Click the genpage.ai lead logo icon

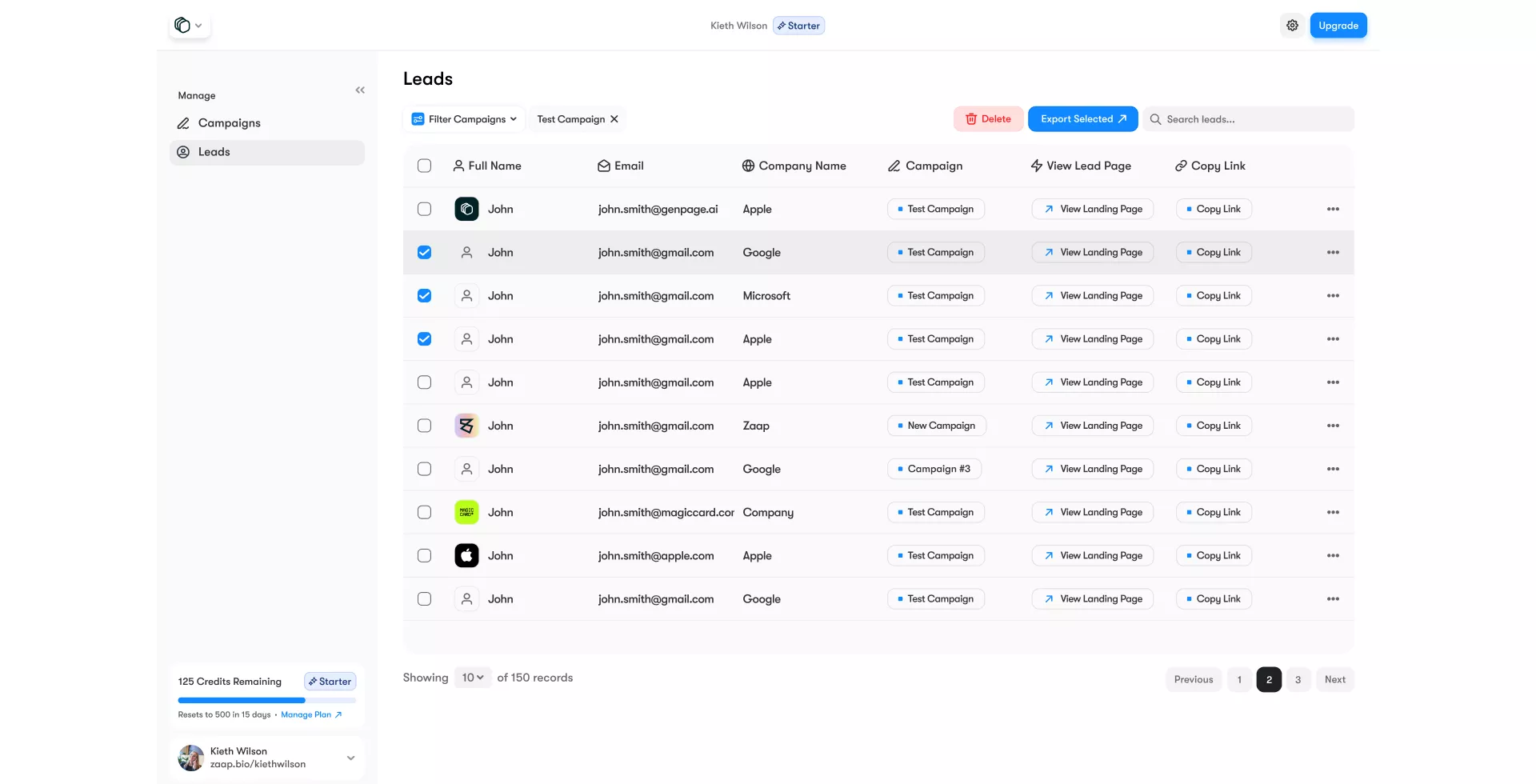tap(466, 209)
